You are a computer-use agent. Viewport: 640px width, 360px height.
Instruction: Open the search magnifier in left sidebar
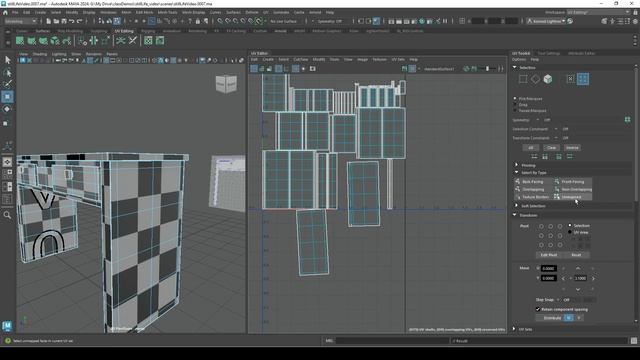point(7,215)
